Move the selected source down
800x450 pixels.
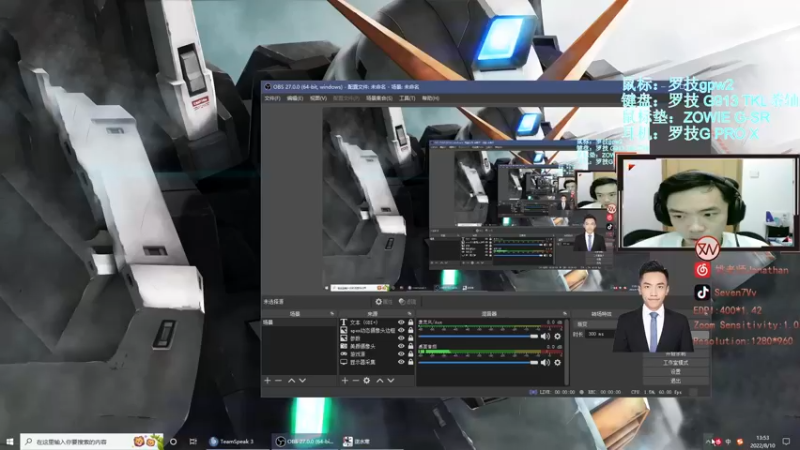pos(391,381)
